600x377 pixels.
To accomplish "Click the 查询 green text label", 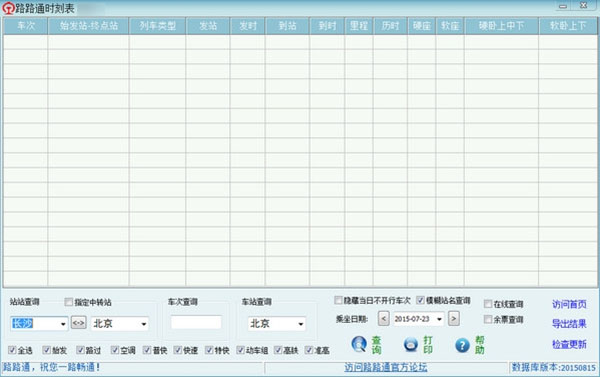I will 377,345.
